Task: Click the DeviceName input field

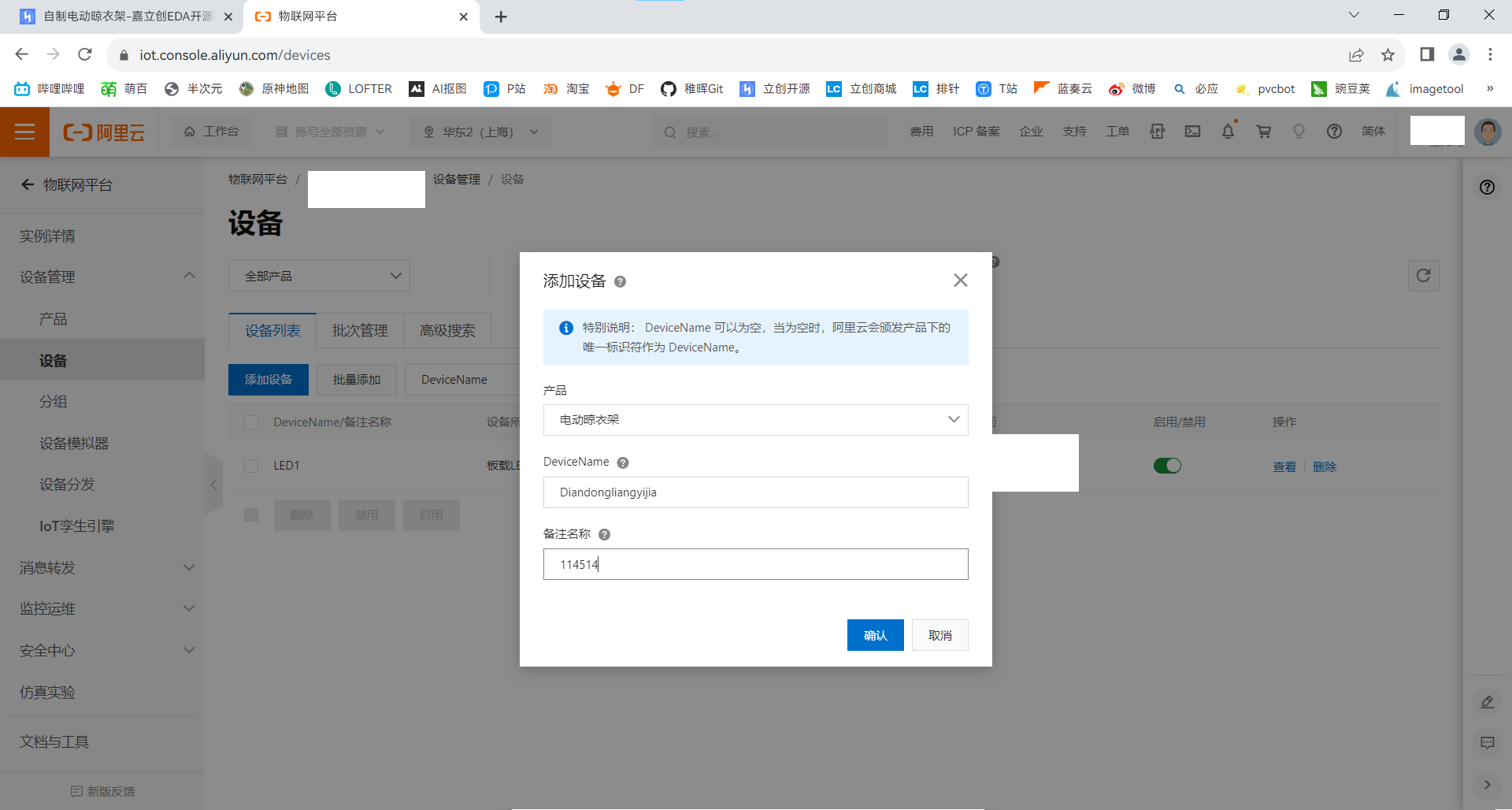Action: point(755,492)
